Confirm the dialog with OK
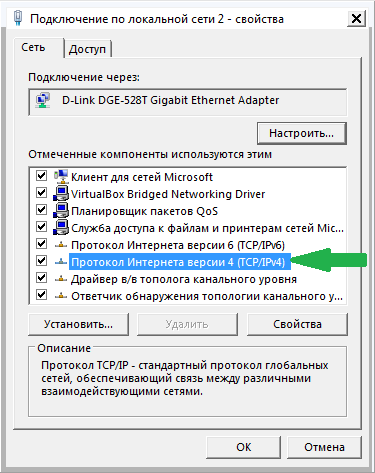375x473 pixels. tap(244, 447)
